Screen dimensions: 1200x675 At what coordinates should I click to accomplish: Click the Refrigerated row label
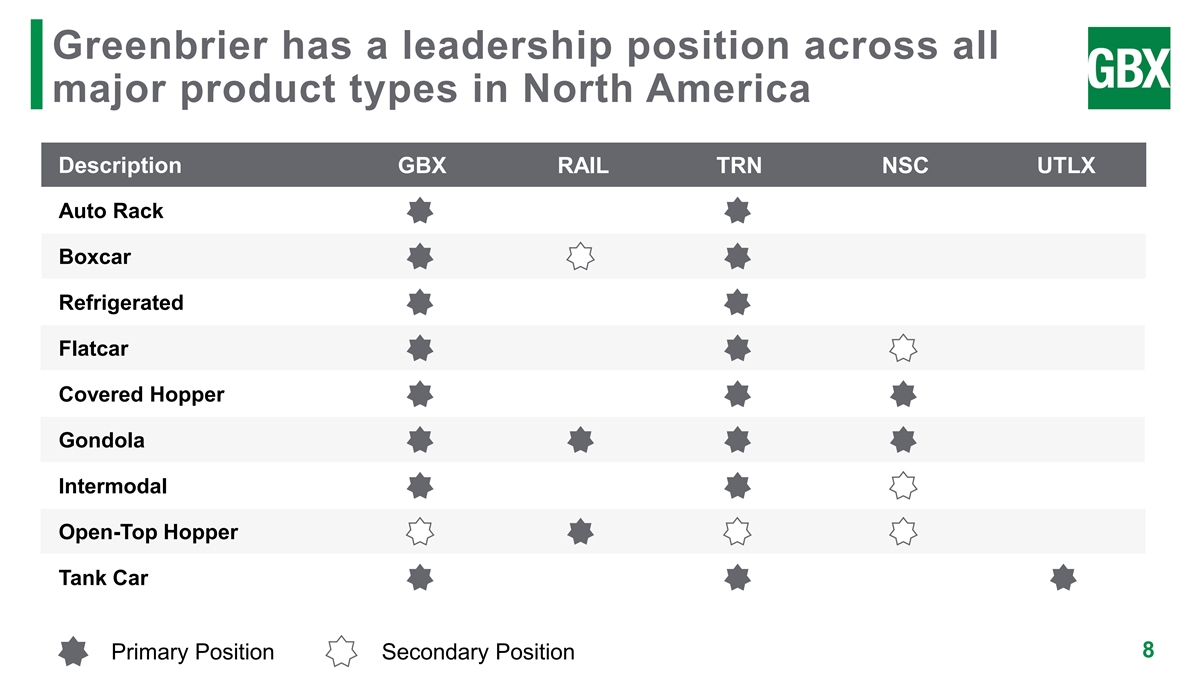[x=121, y=303]
